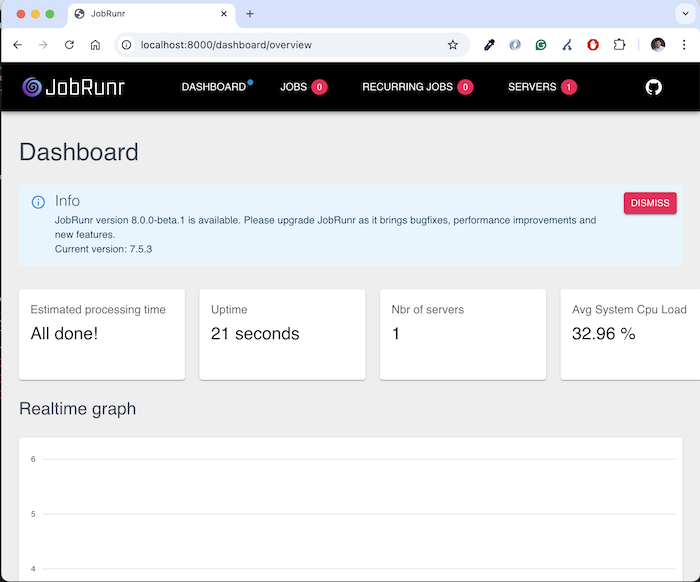Click the macOS green fullscreen window button
The width and height of the screenshot is (700, 582).
point(50,14)
